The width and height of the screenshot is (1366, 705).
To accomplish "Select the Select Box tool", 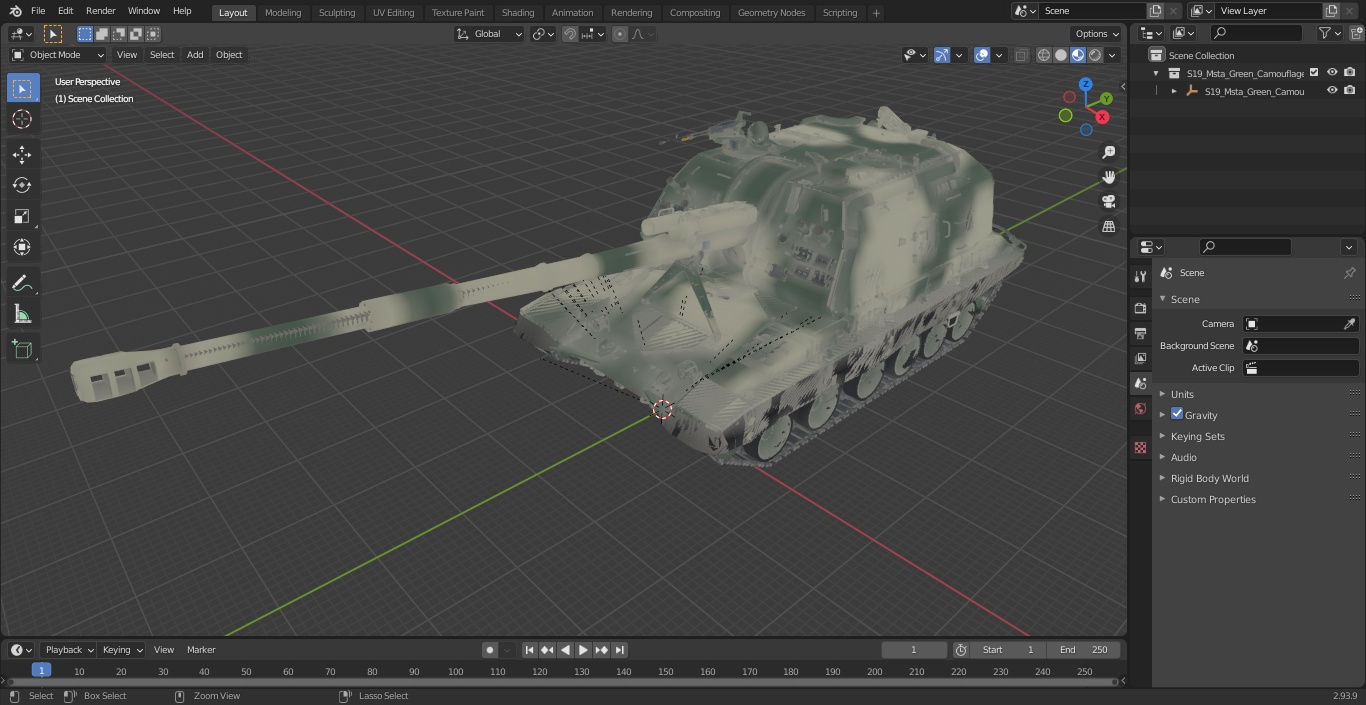I will pyautogui.click(x=22, y=88).
